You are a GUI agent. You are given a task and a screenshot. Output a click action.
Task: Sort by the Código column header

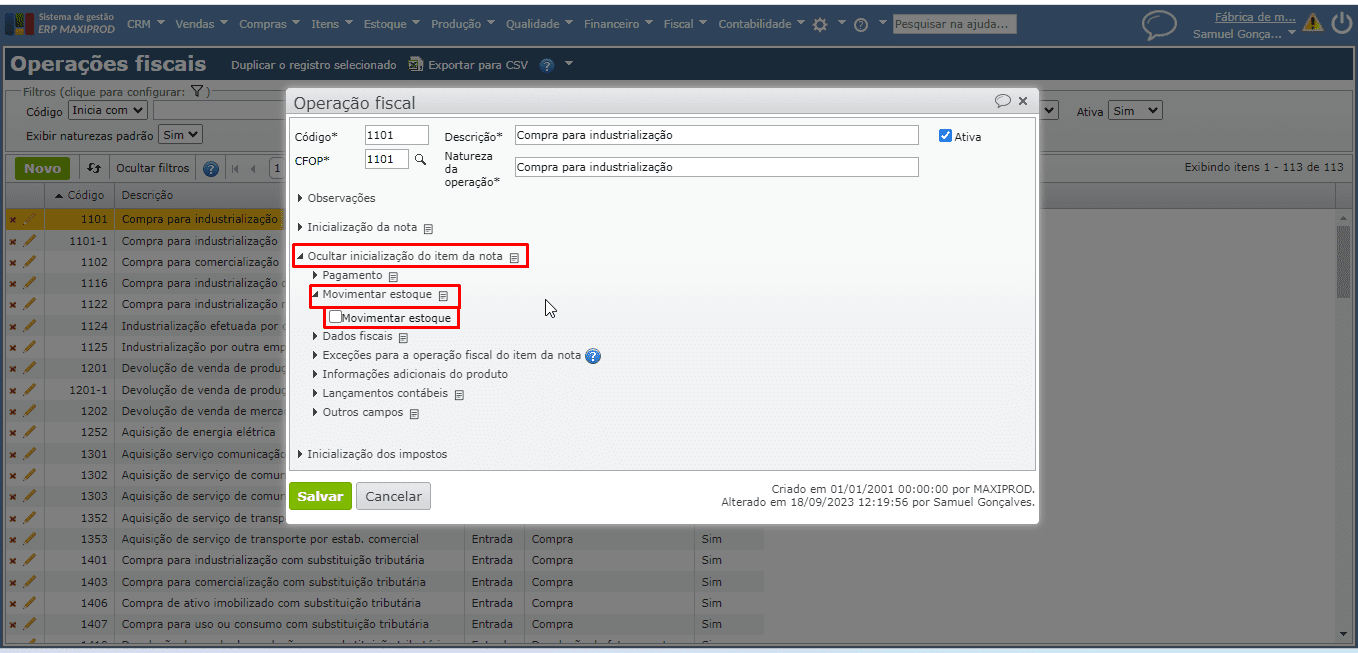(80, 195)
